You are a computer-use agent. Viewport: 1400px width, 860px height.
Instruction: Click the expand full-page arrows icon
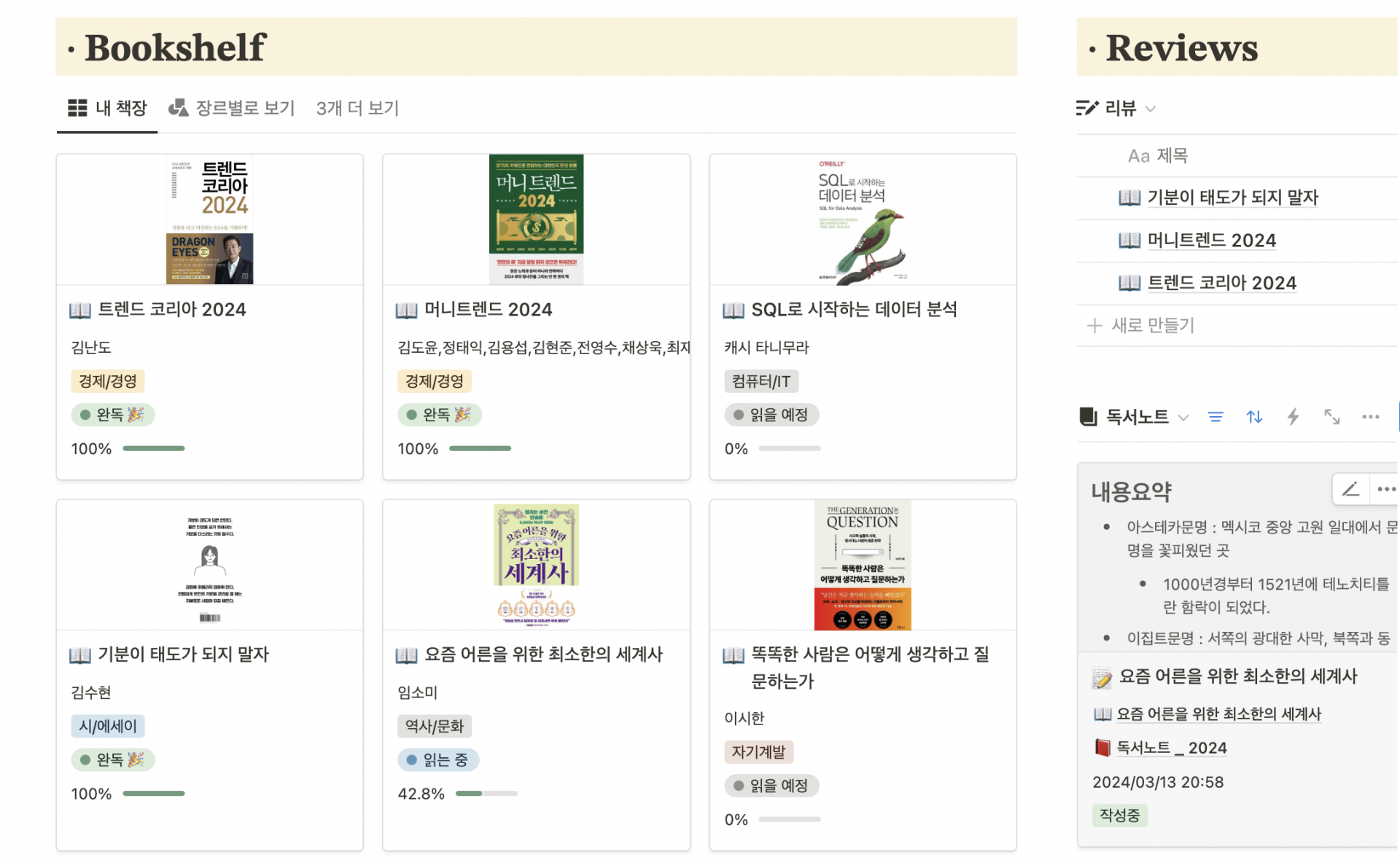(x=1331, y=417)
